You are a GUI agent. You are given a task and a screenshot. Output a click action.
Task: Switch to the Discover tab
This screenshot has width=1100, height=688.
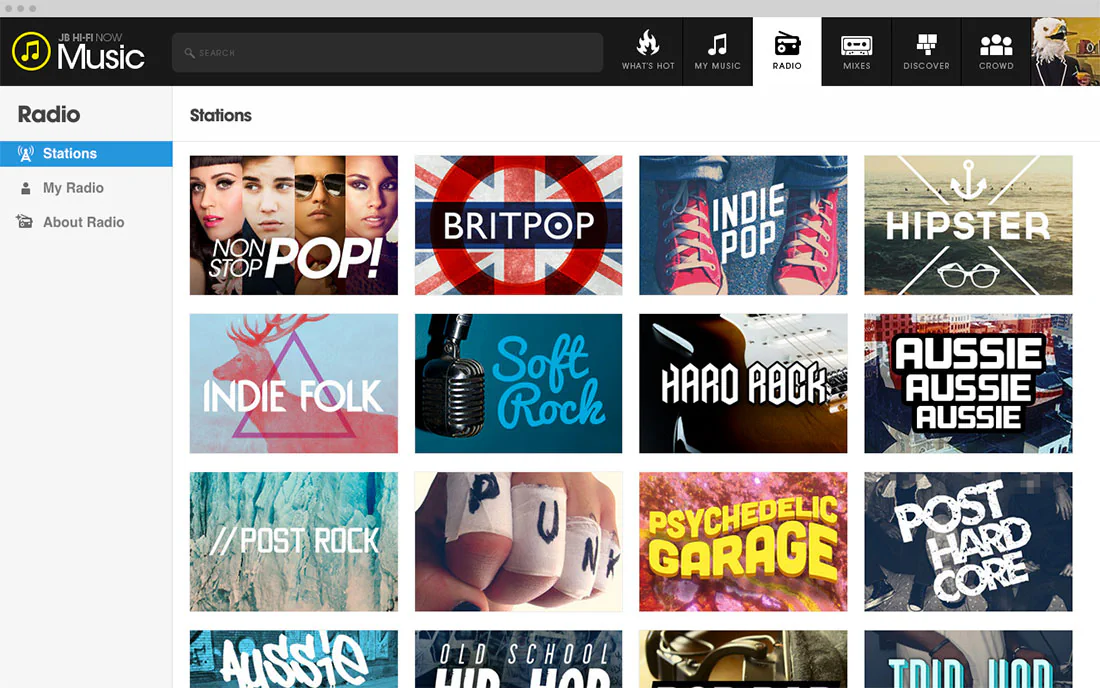926,51
